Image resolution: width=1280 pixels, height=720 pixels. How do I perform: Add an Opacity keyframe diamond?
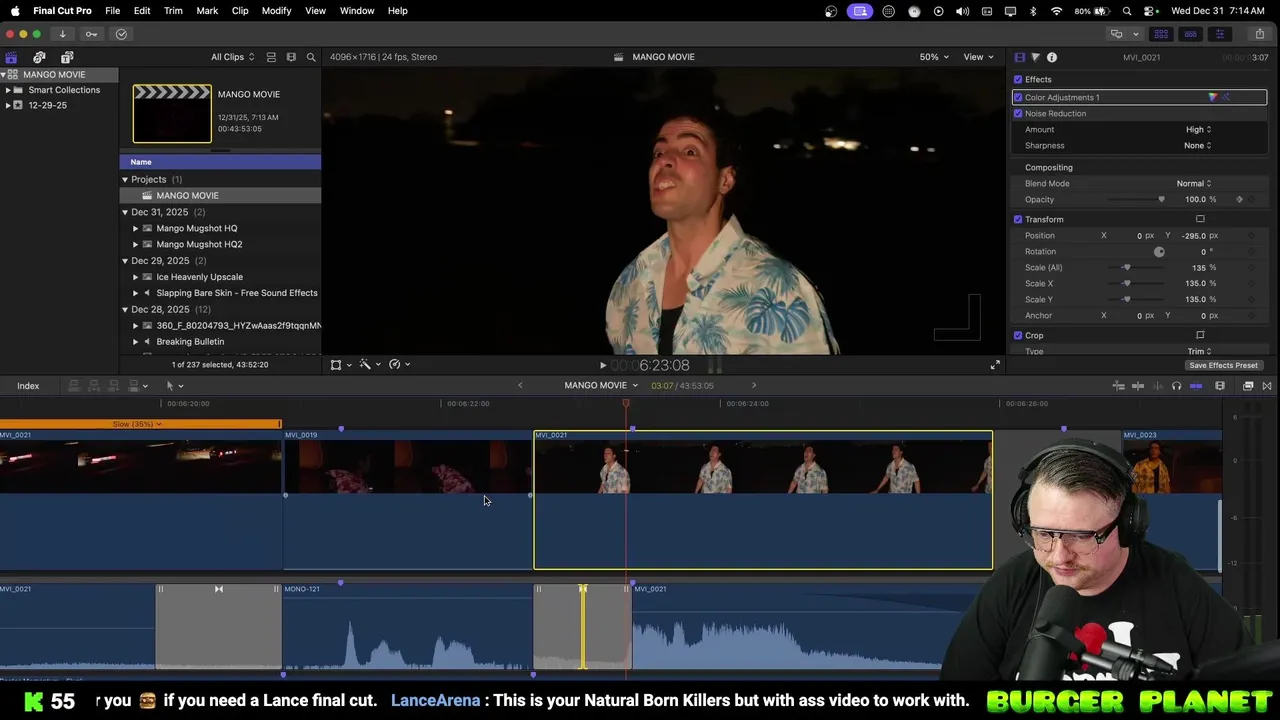pyautogui.click(x=1239, y=199)
